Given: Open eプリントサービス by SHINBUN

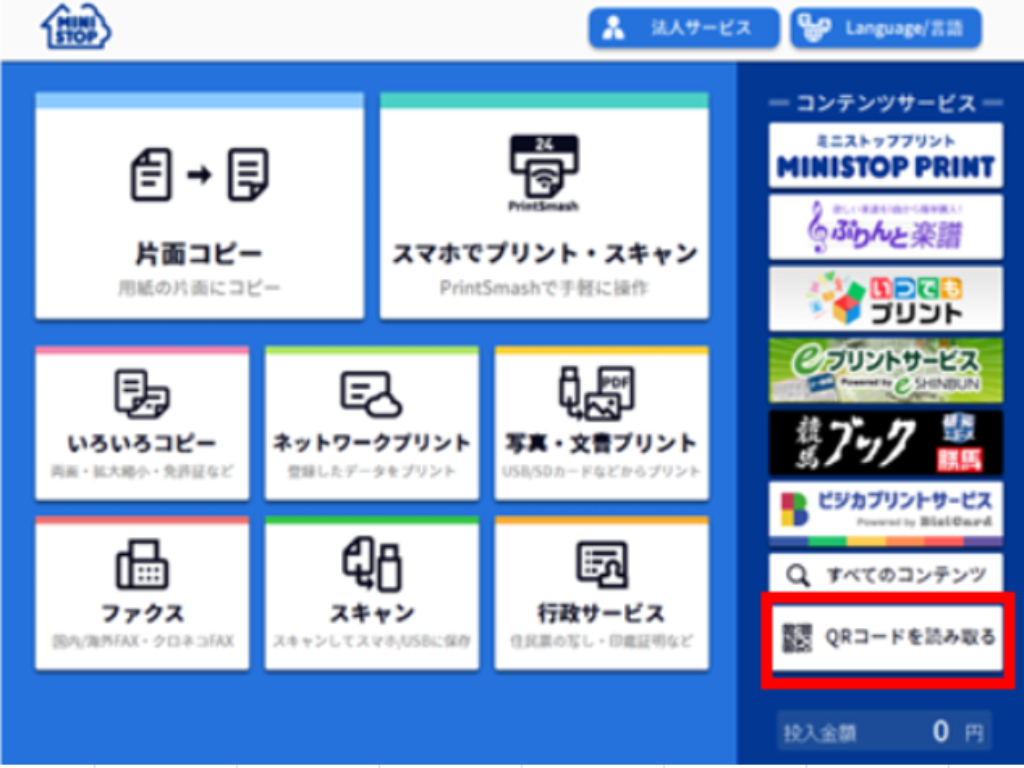Looking at the screenshot, I should 886,368.
